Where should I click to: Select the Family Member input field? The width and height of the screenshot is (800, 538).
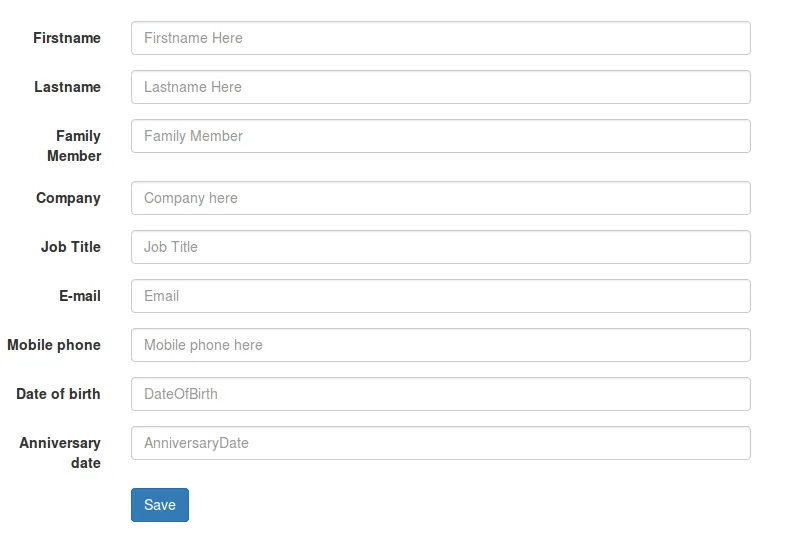tap(440, 136)
